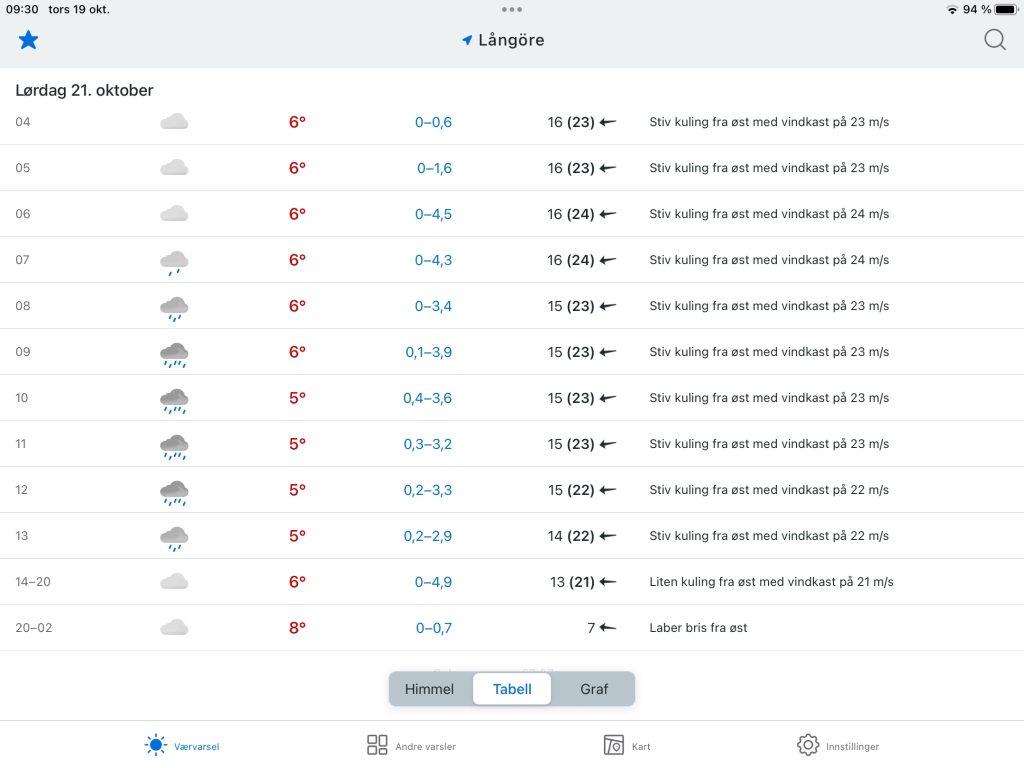Image resolution: width=1024 pixels, height=768 pixels.
Task: Tap the rain cloud icon at hour 07
Action: 174,262
